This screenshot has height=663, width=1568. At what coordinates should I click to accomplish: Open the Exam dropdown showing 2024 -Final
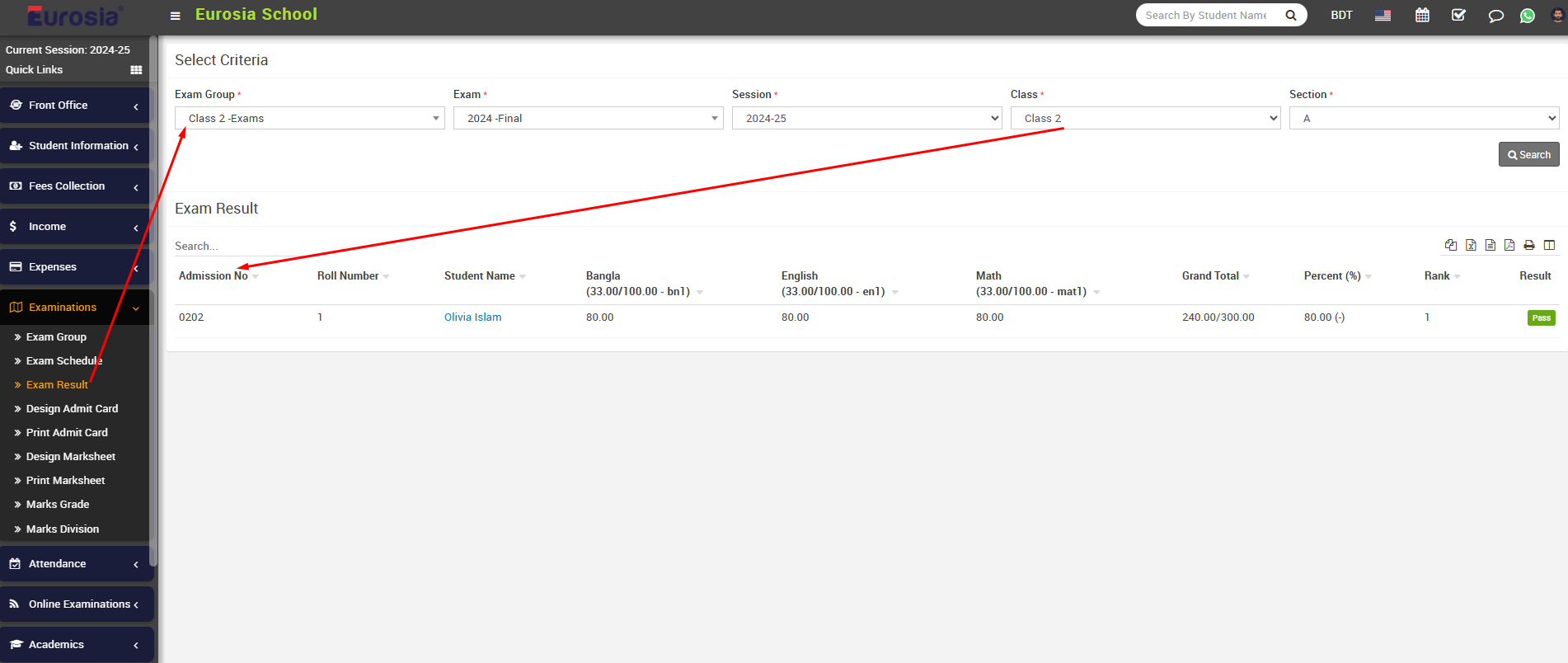[588, 118]
